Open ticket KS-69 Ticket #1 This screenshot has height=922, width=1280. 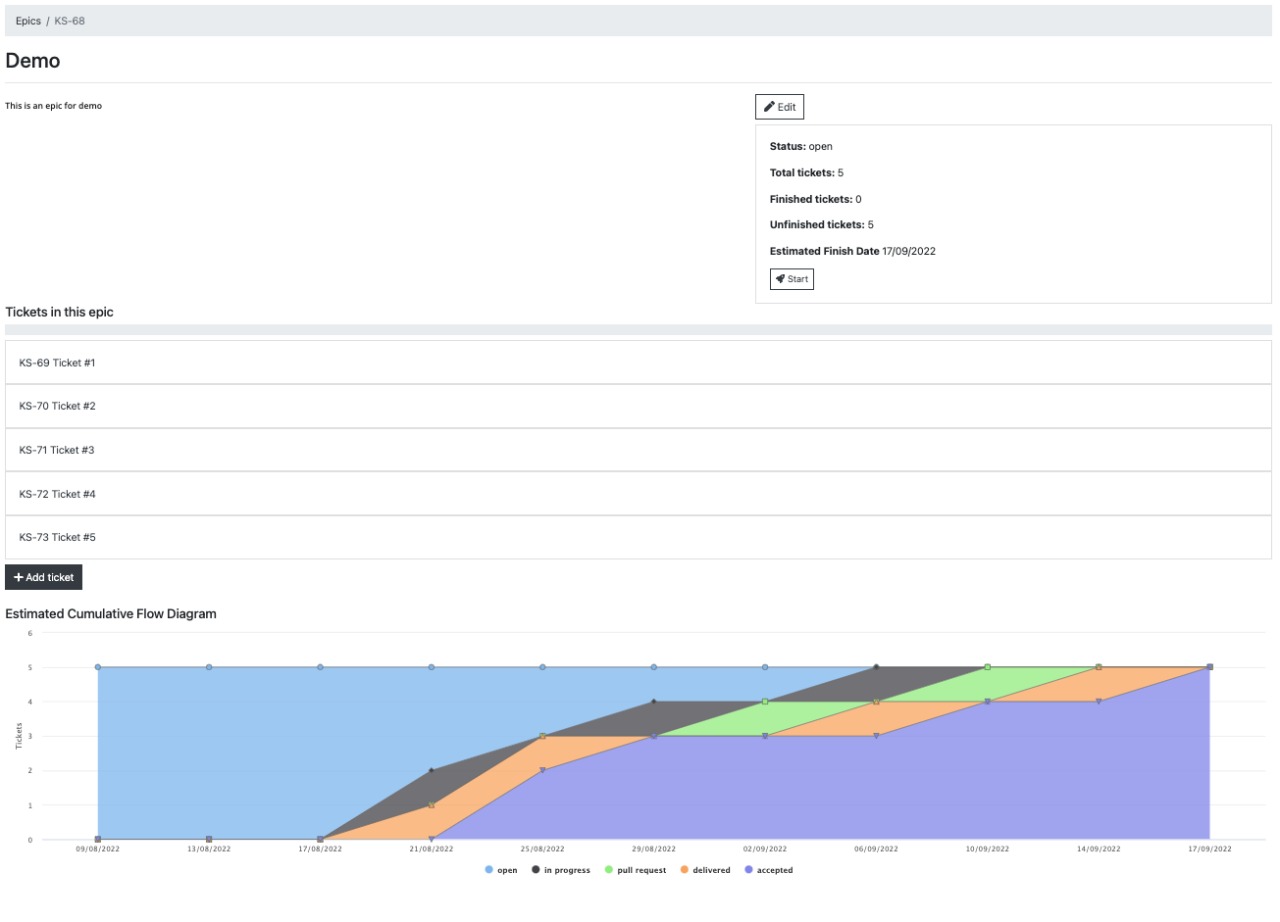[x=57, y=362]
